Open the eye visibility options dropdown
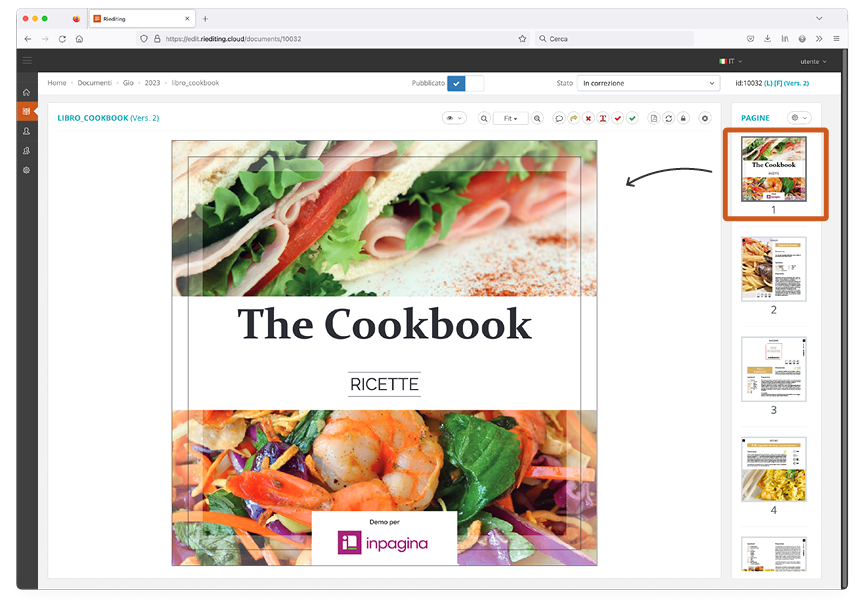This screenshot has height=600, width=864. coord(454,118)
